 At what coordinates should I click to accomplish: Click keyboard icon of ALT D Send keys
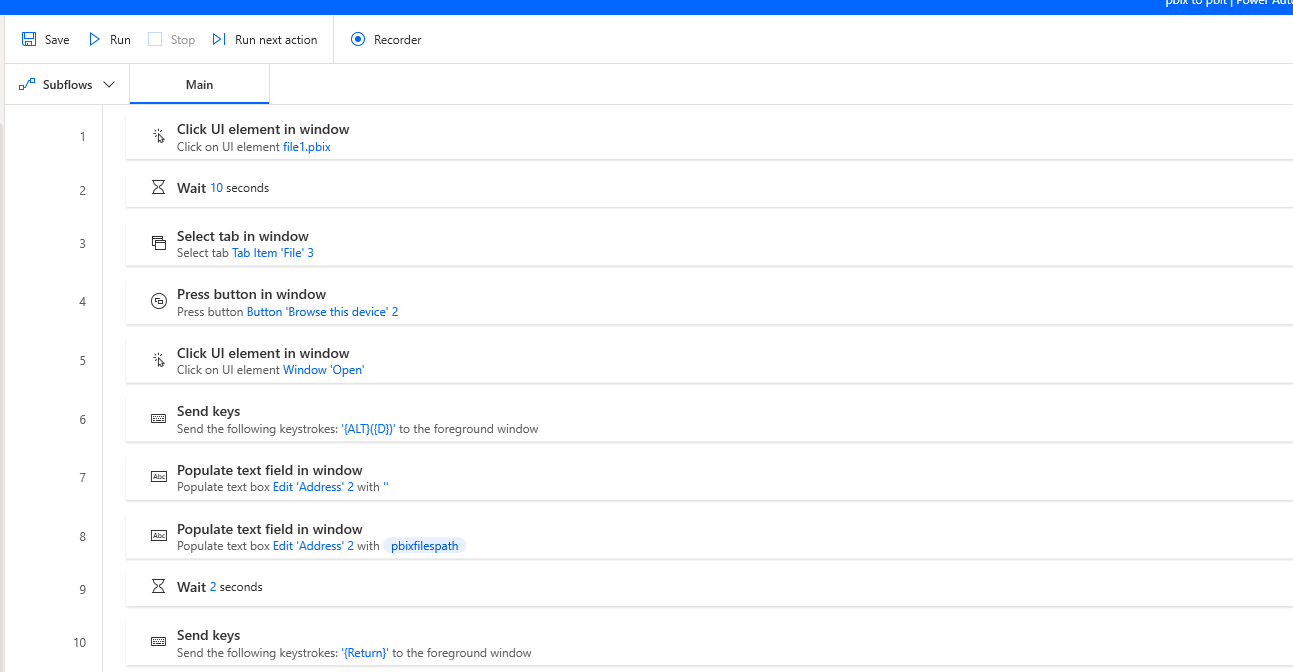click(x=158, y=419)
